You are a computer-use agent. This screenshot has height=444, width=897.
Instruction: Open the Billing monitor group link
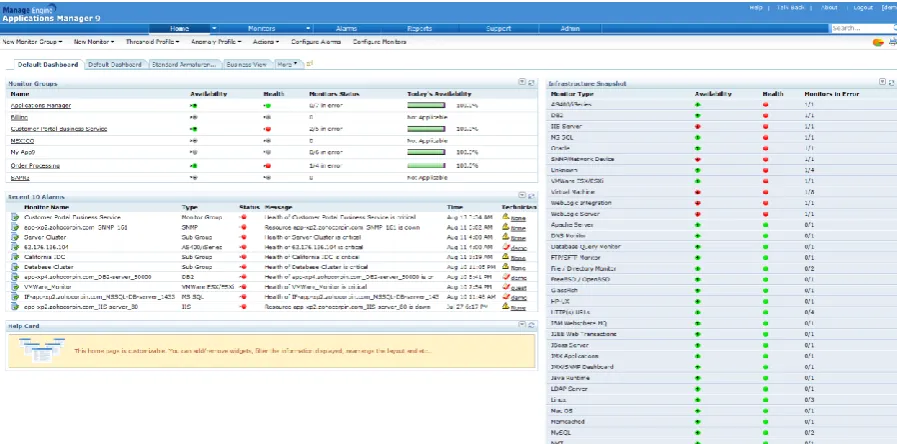click(19, 117)
